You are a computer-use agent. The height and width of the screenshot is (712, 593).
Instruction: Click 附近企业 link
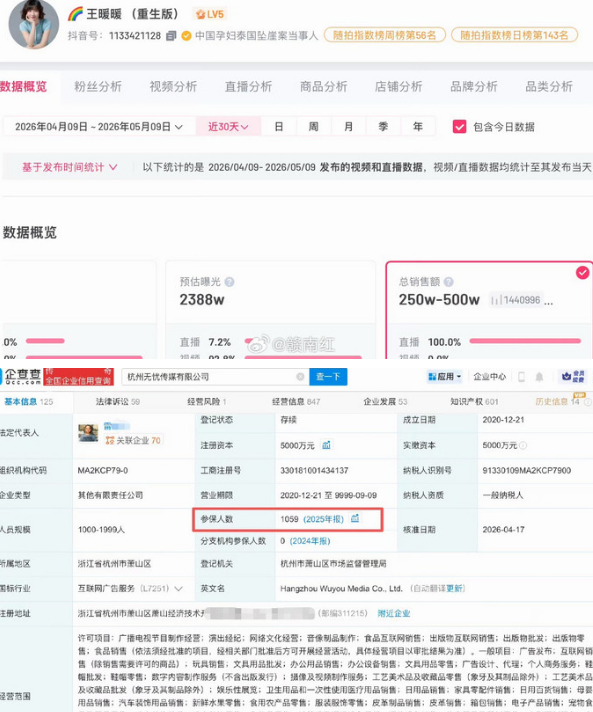coord(394,613)
